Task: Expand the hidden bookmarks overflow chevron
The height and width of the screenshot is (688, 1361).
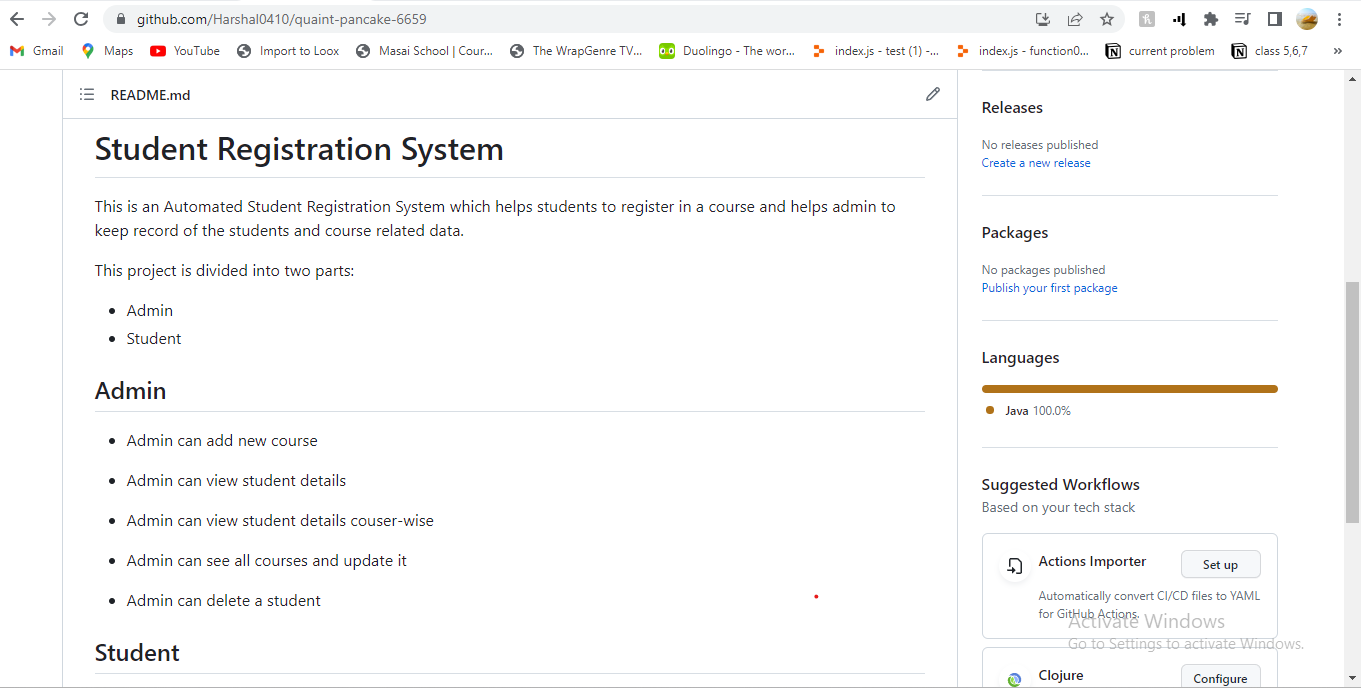Action: tap(1337, 51)
